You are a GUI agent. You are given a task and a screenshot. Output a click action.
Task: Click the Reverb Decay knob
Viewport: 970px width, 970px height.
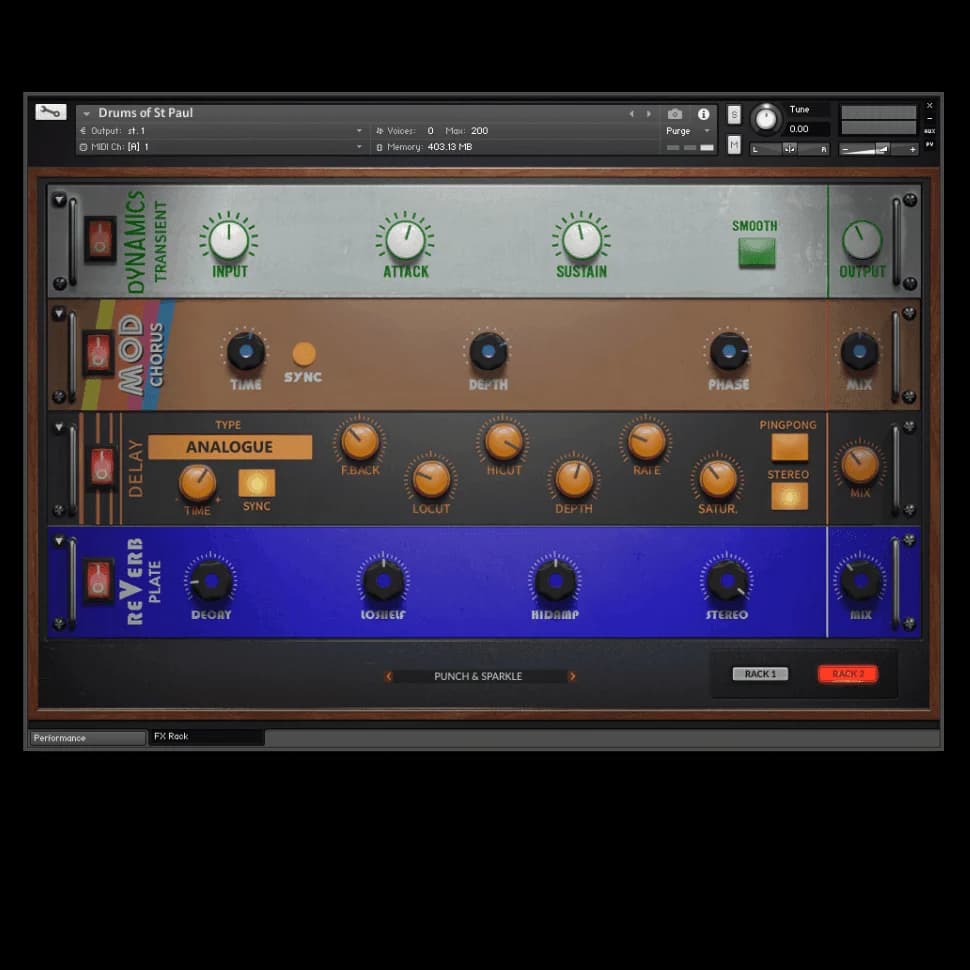tap(211, 580)
